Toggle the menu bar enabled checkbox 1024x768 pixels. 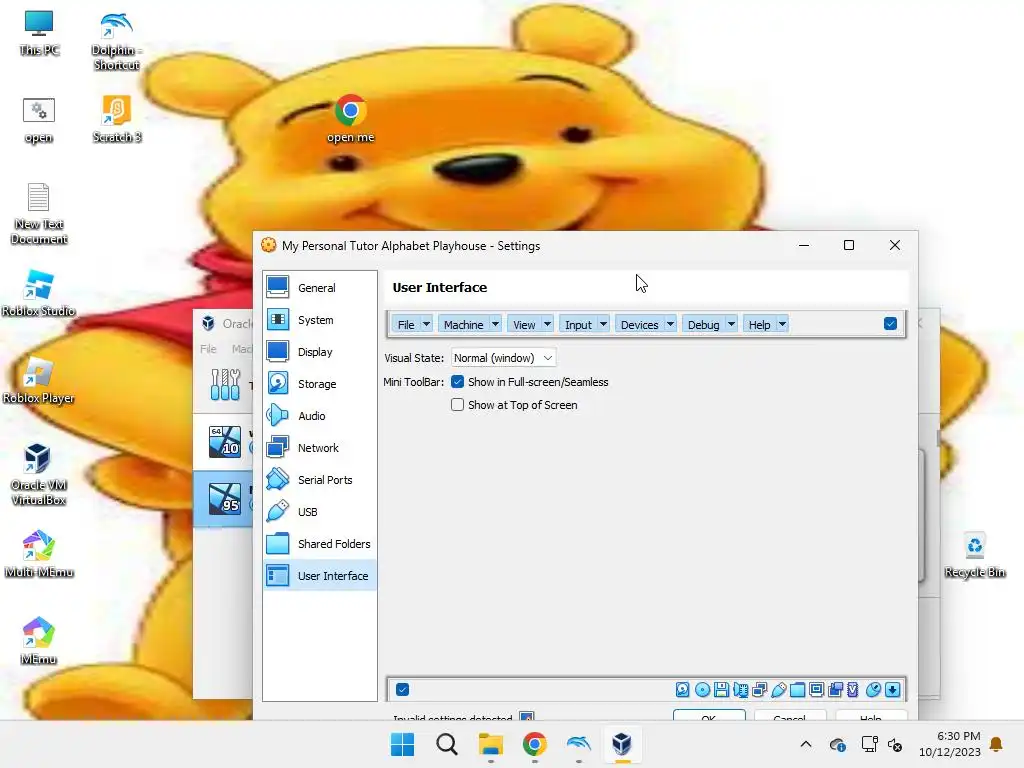coord(890,324)
